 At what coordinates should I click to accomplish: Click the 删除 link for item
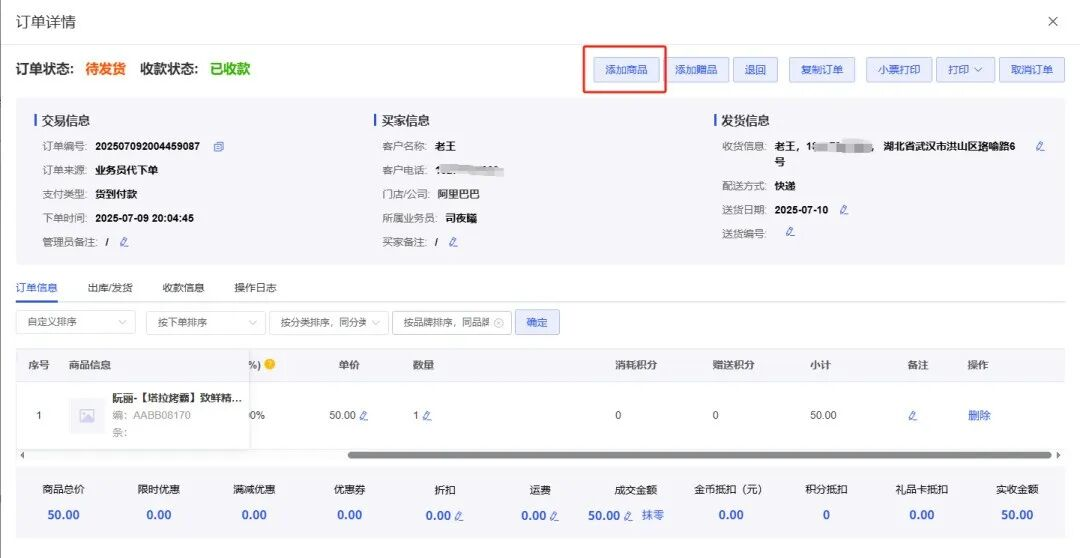(979, 415)
